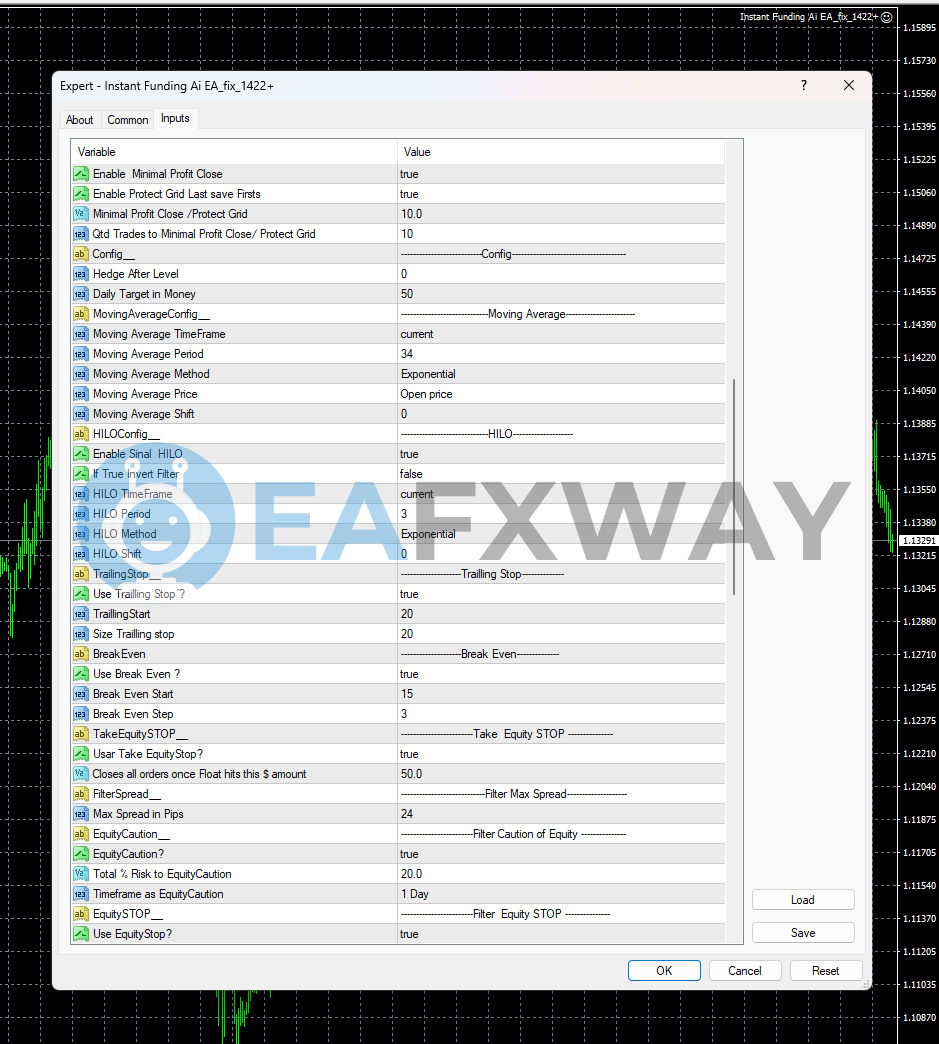Click the icon beside Moving Average Period
The height and width of the screenshot is (1044, 939).
[x=81, y=354]
